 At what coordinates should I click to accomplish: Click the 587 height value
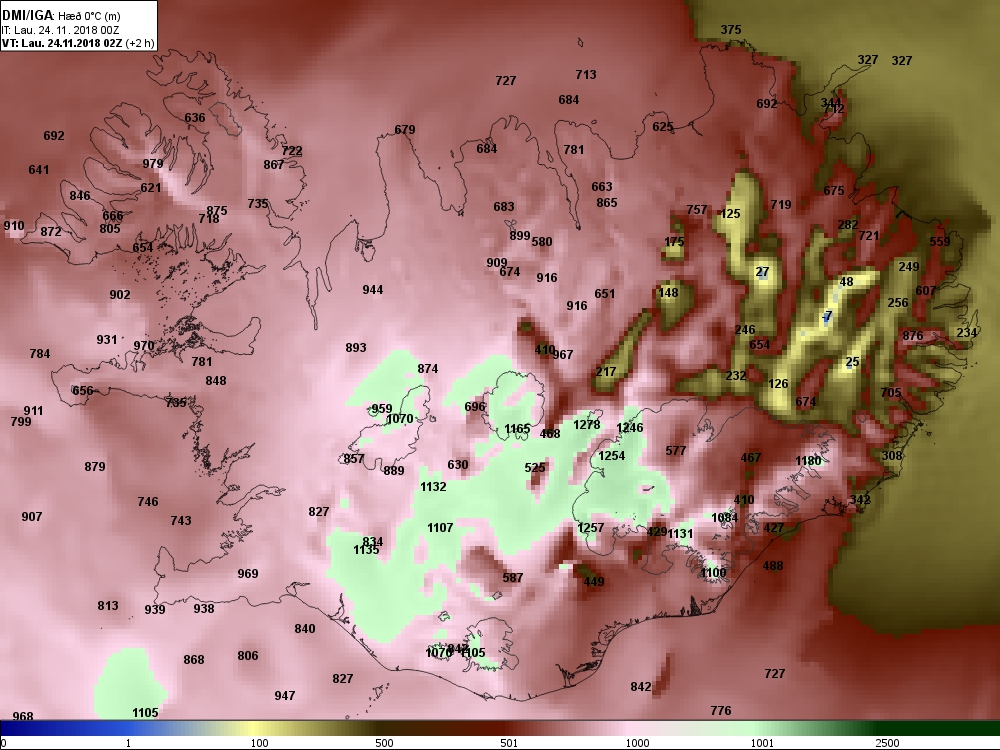[x=513, y=578]
